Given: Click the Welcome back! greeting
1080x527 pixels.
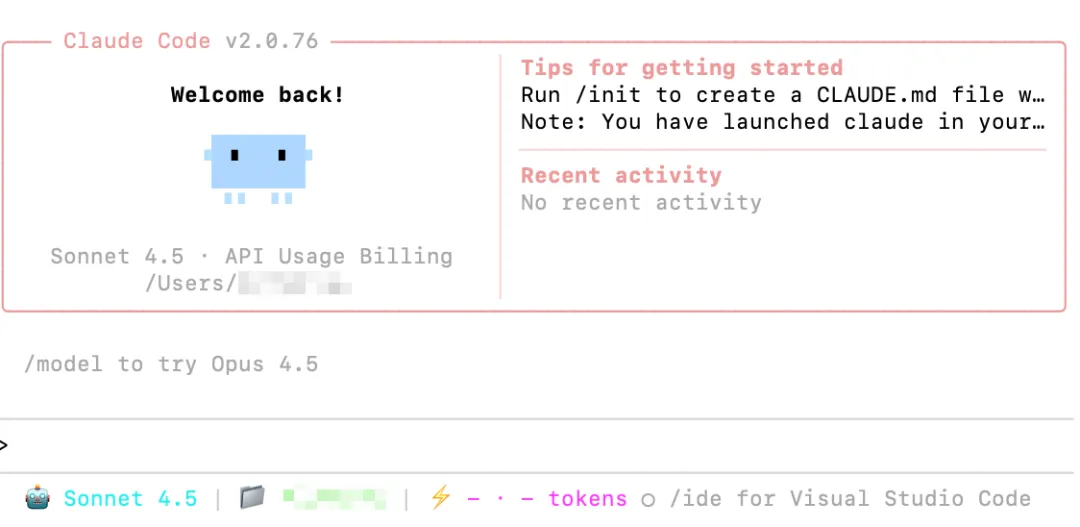Looking at the screenshot, I should pyautogui.click(x=258, y=95).
